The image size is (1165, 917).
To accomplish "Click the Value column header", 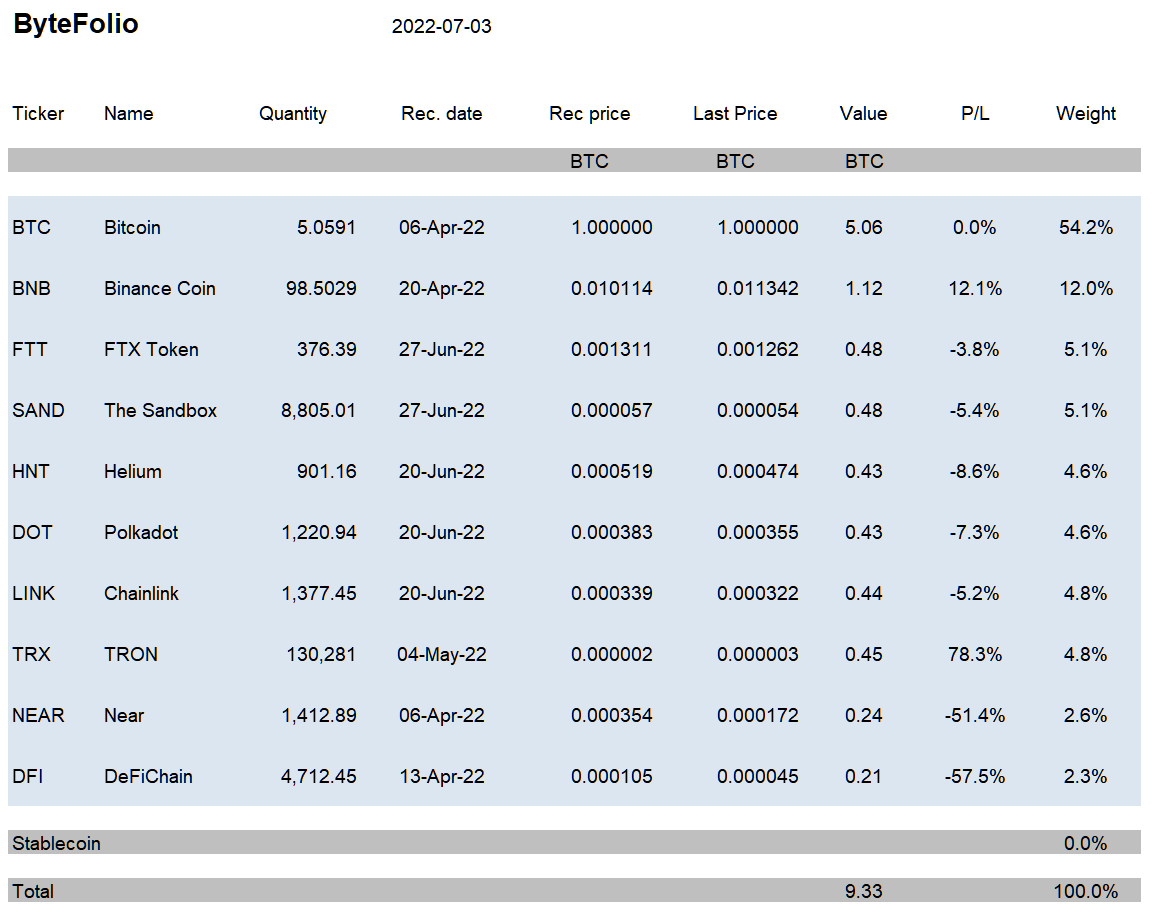I will pyautogui.click(x=863, y=114).
